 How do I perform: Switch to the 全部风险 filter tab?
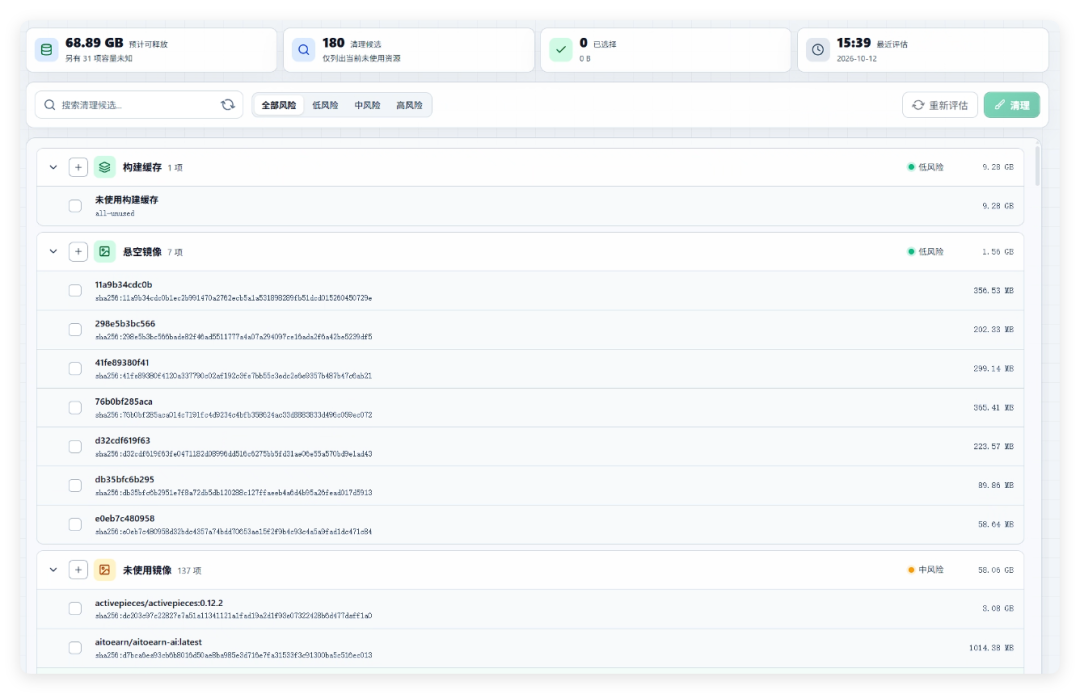tap(278, 105)
